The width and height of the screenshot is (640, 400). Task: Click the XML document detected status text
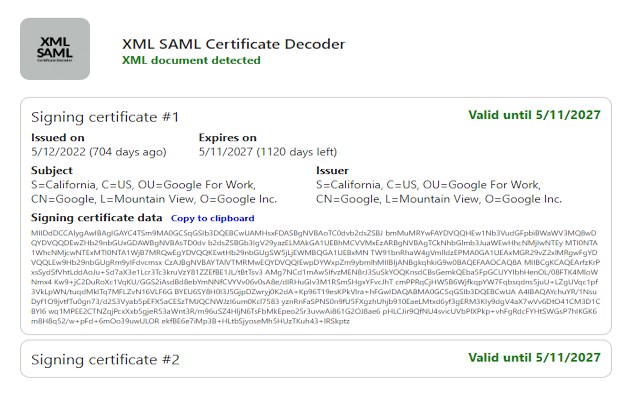point(191,60)
